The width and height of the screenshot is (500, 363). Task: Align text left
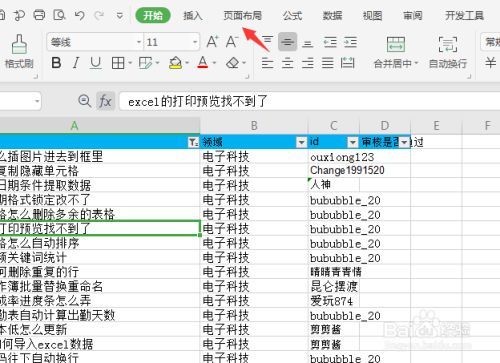[267, 63]
